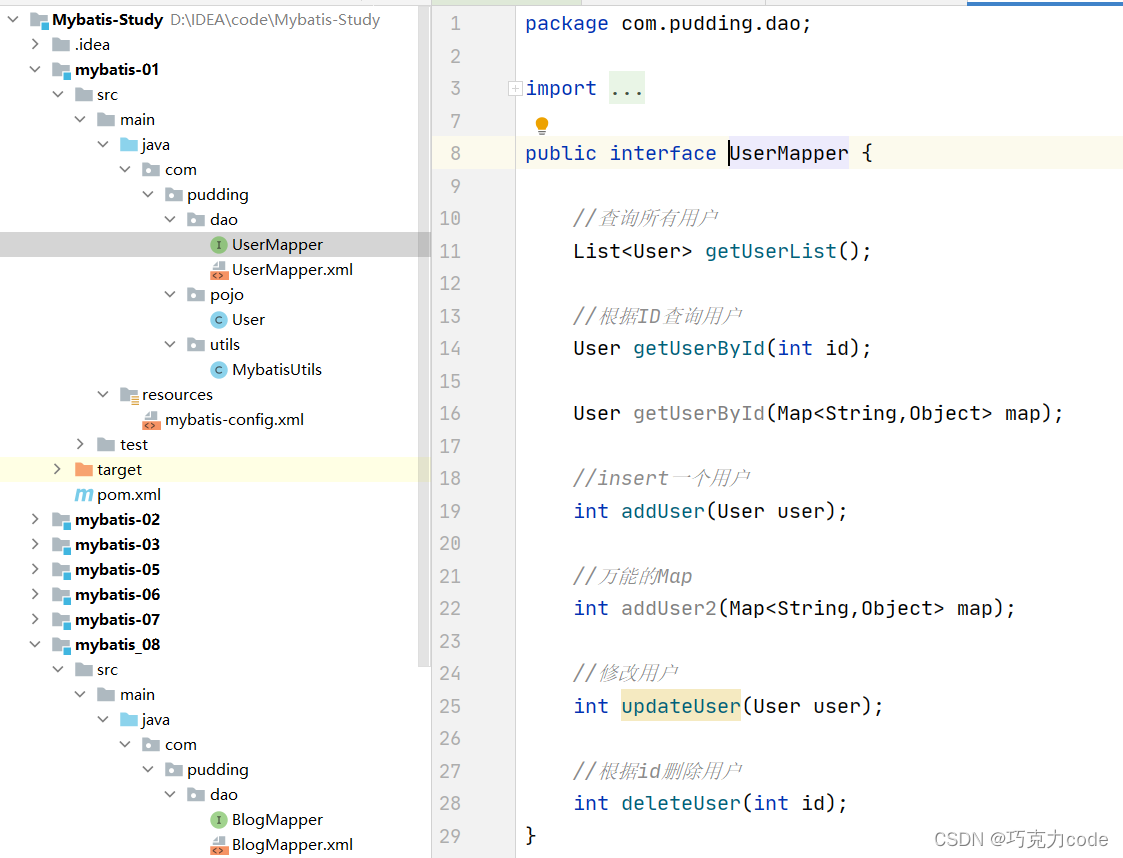Click the blue java source folder icon under mybatis-01
The width and height of the screenshot is (1123, 858).
coord(129,145)
